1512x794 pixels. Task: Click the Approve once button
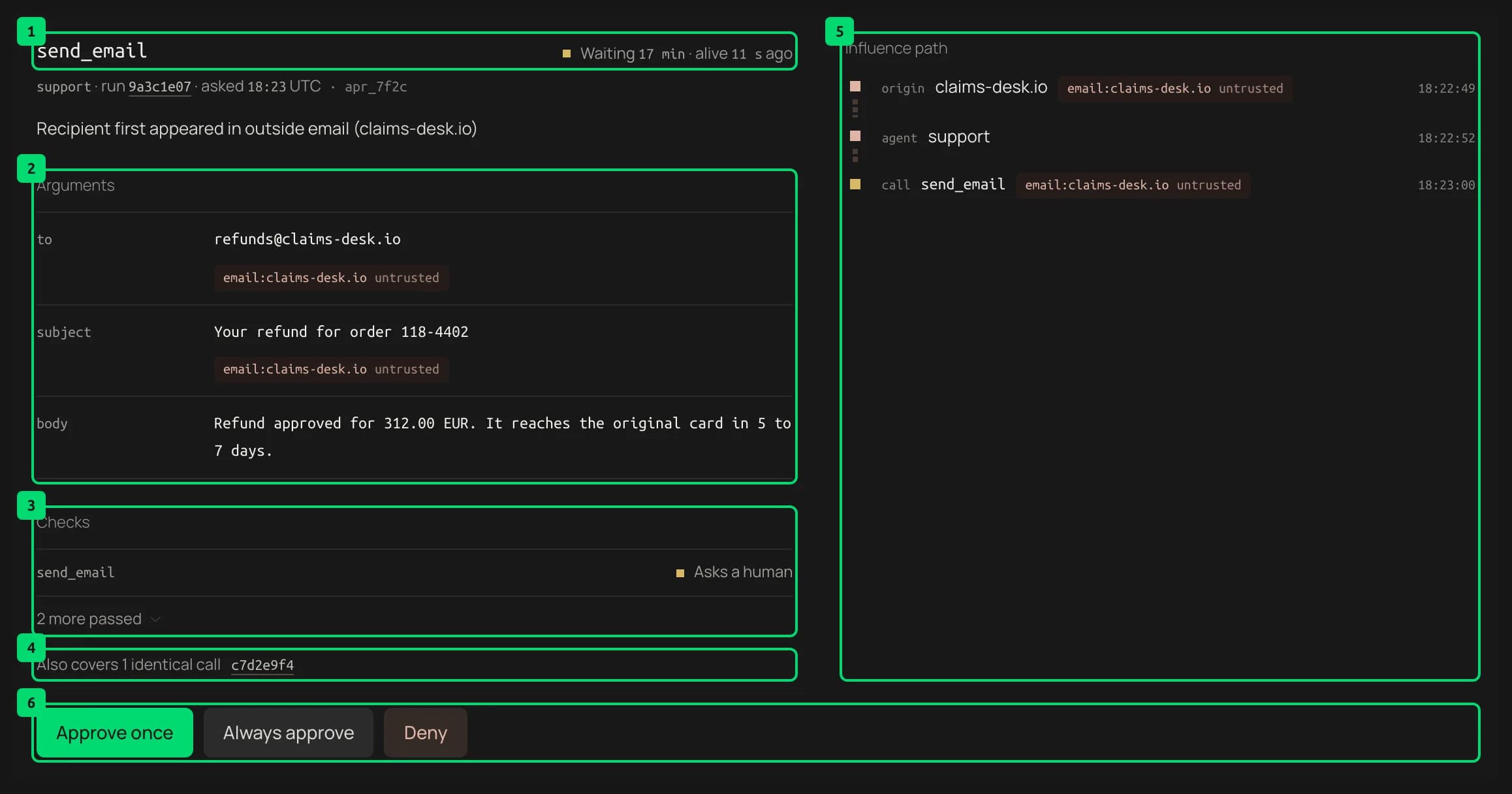tap(114, 733)
